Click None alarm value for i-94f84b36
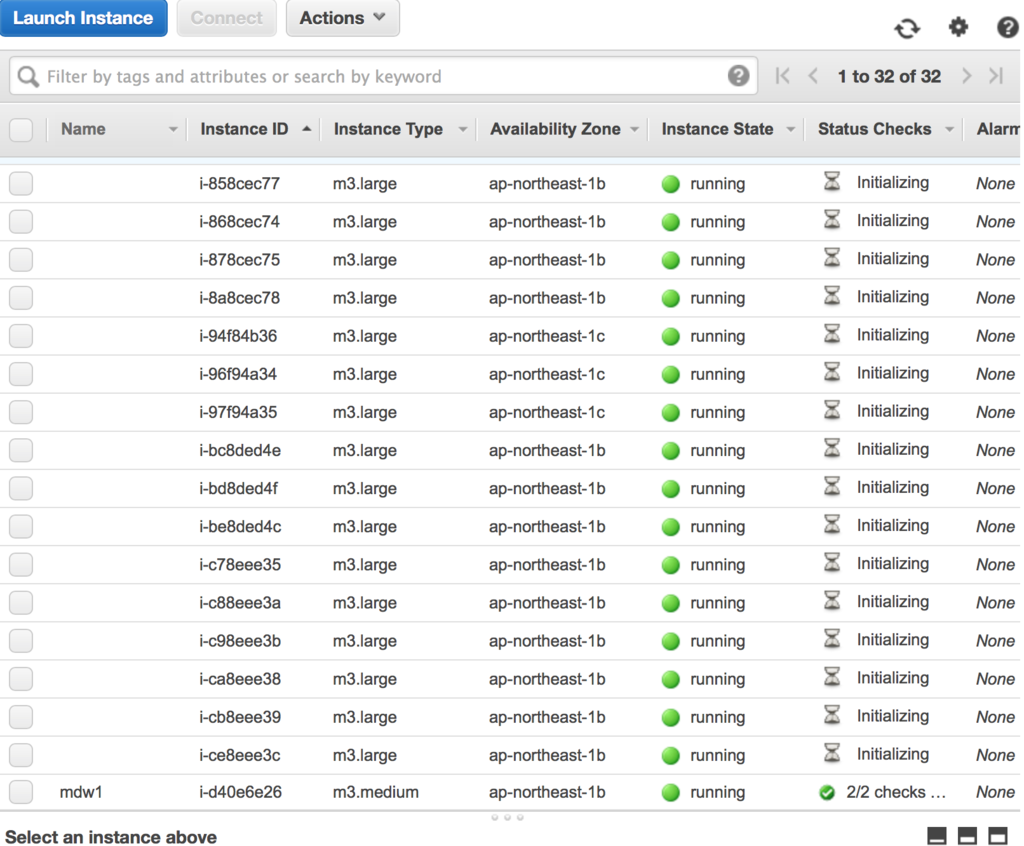The height and width of the screenshot is (846, 1024). point(995,336)
